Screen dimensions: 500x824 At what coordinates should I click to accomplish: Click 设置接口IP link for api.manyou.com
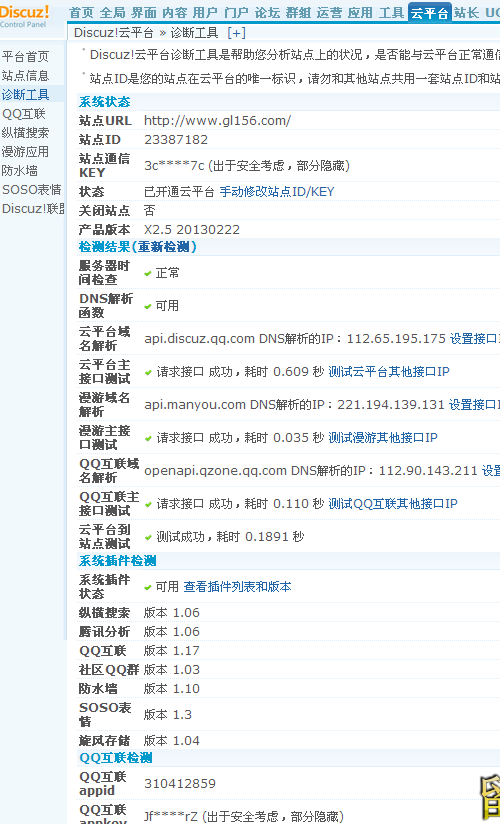pyautogui.click(x=474, y=405)
